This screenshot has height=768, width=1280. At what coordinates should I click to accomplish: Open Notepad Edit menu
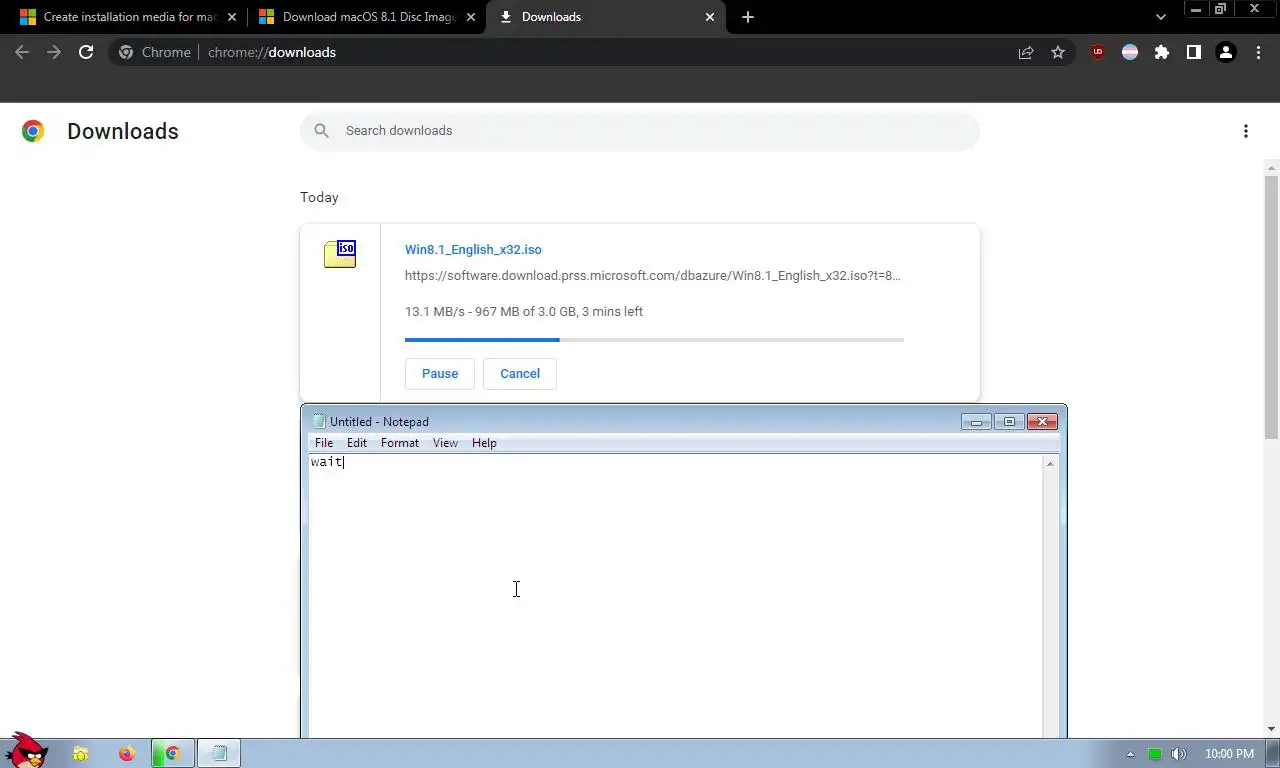(x=357, y=443)
